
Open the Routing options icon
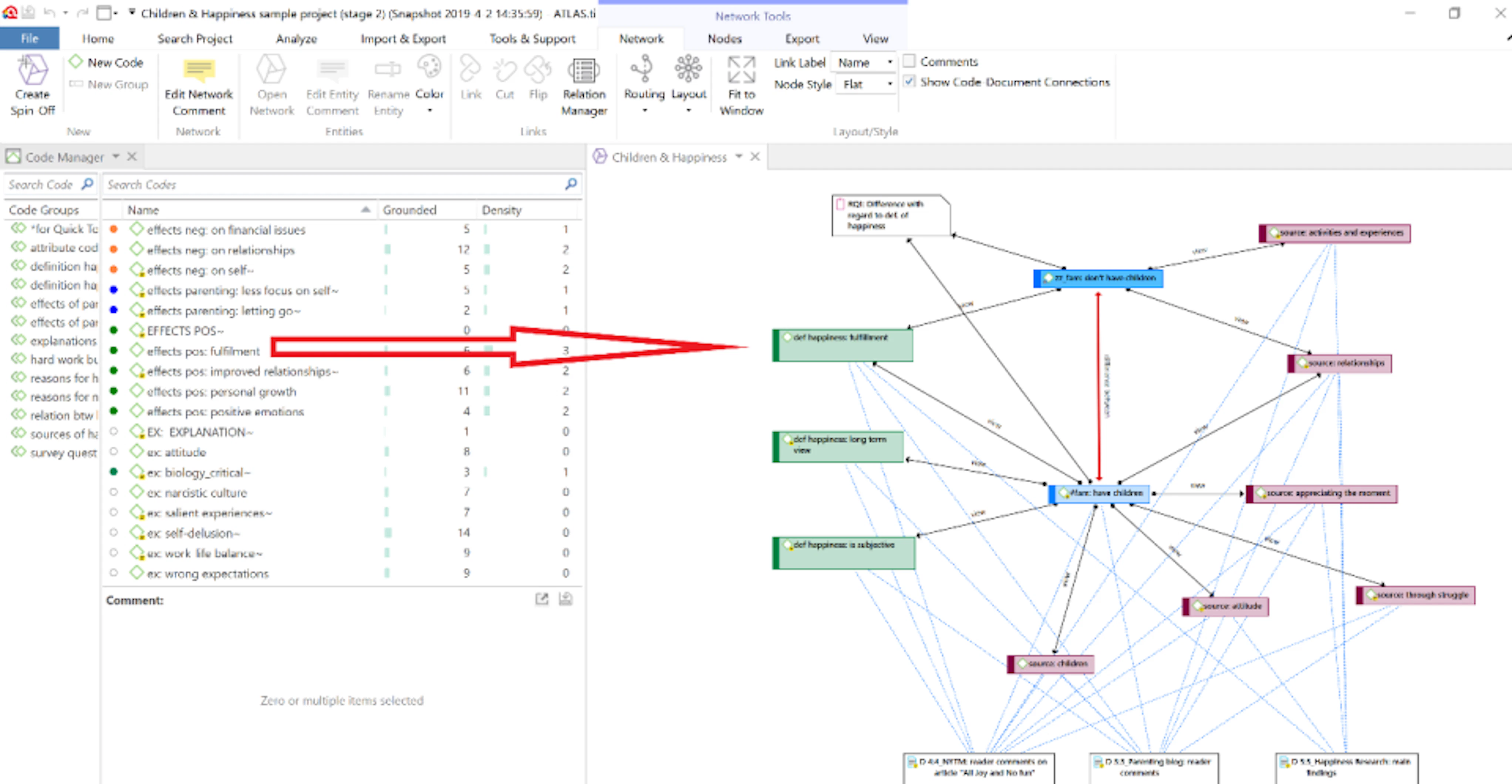pyautogui.click(x=643, y=69)
